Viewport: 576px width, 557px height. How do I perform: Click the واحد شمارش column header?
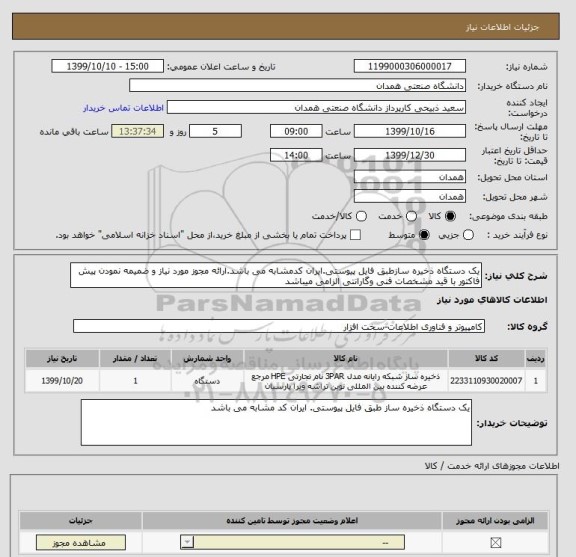coord(207,358)
